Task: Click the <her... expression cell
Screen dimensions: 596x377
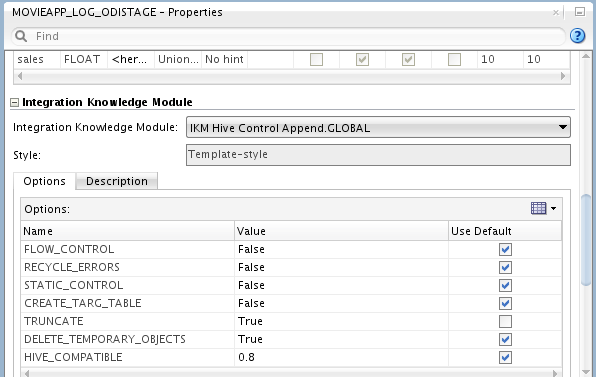Action: click(x=131, y=60)
